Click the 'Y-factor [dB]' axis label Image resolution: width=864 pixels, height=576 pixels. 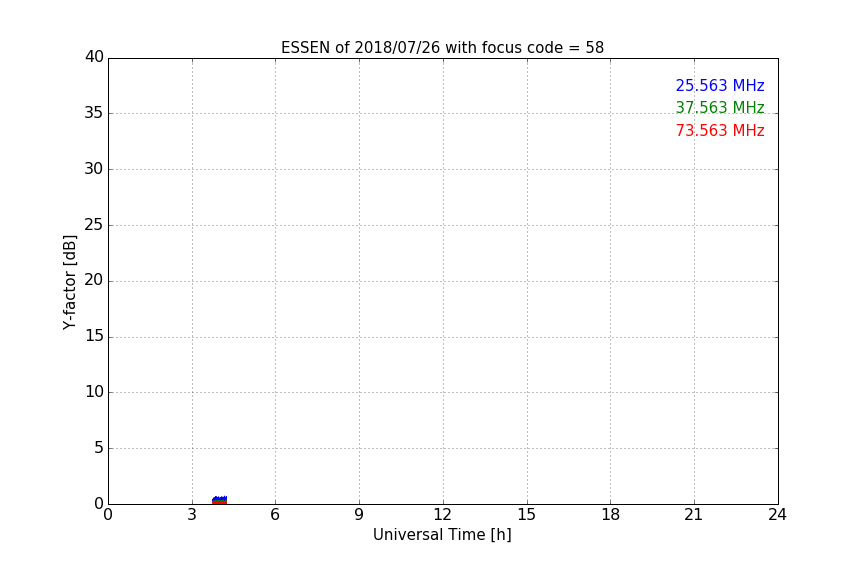point(69,282)
